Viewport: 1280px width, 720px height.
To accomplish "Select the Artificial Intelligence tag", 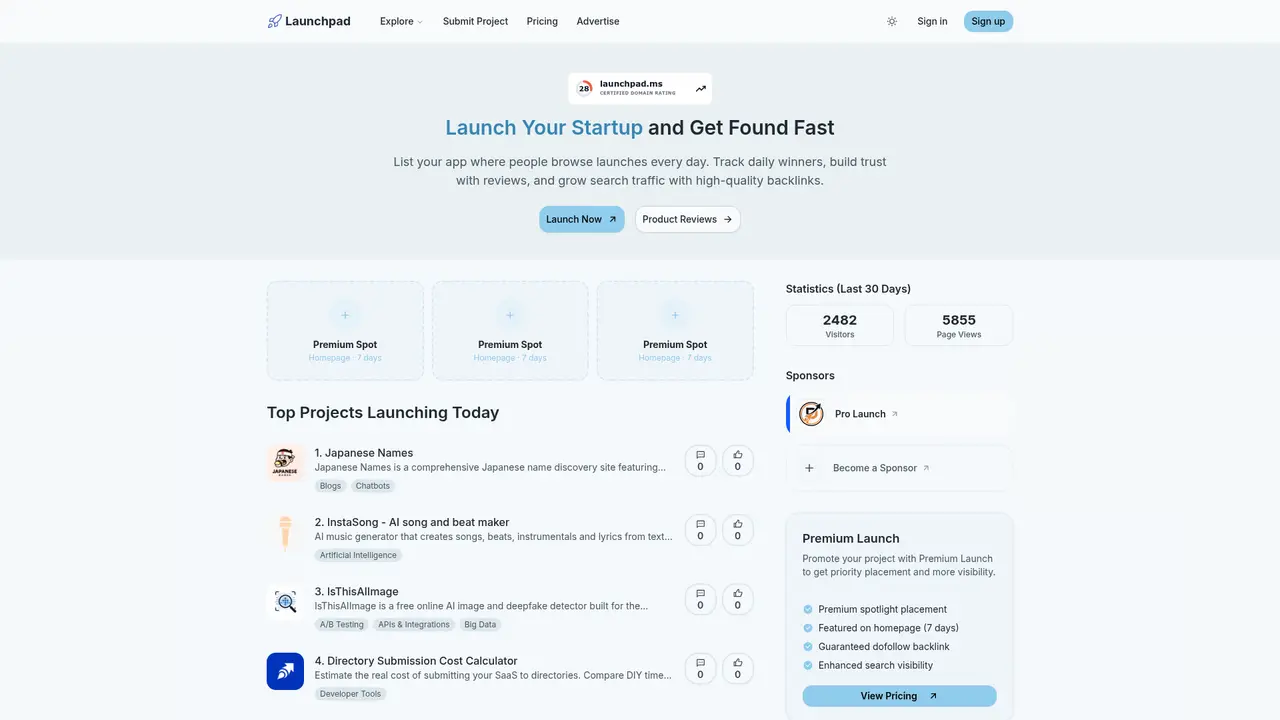I will click(x=358, y=555).
